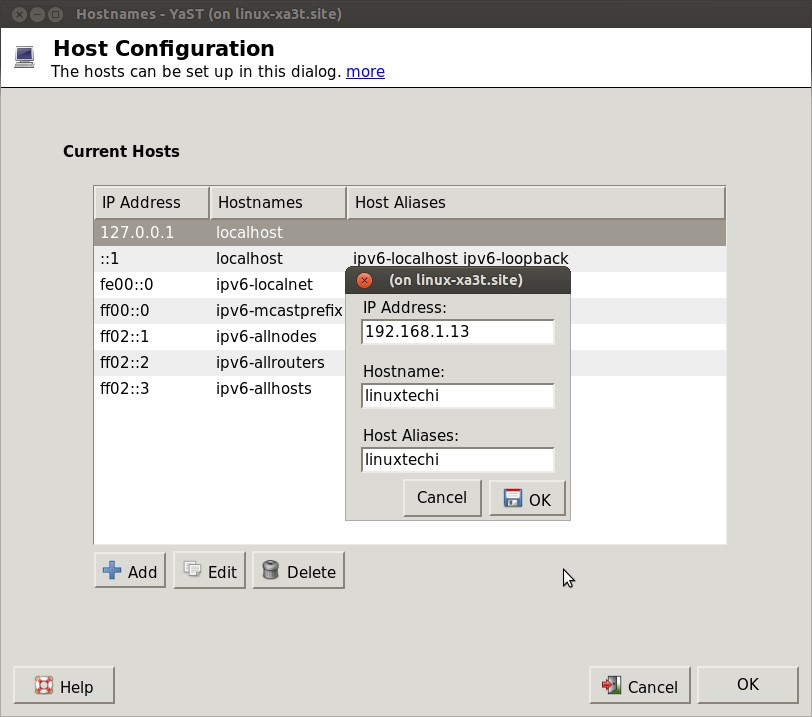Sort by Hostnames column header
This screenshot has width=812, height=717.
click(278, 202)
